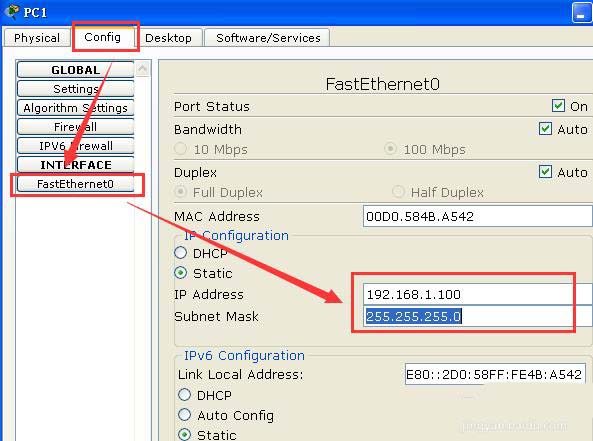
Task: Click the Firewall sidebar button
Action: coord(76,127)
